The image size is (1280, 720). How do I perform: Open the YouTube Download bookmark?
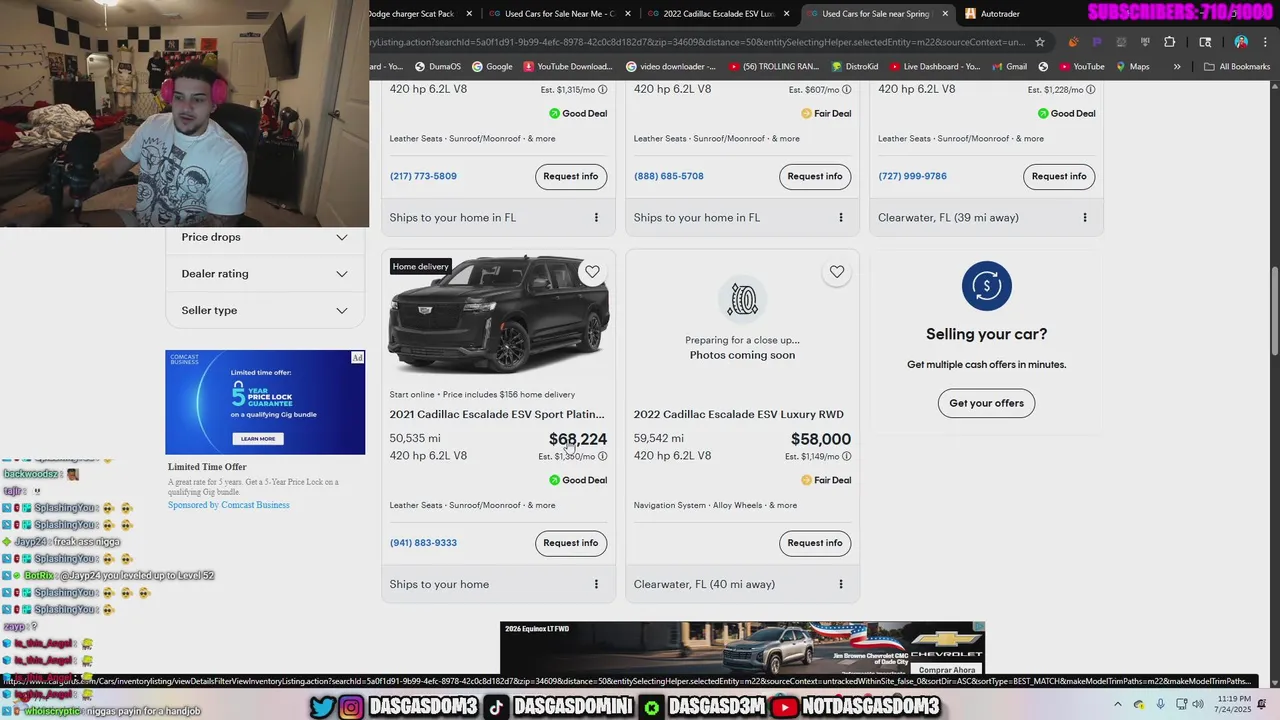click(567, 67)
